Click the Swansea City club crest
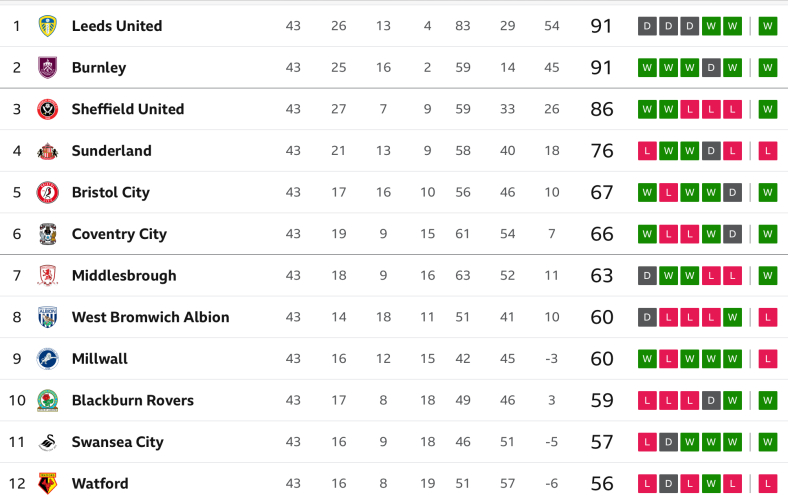 (x=48, y=442)
